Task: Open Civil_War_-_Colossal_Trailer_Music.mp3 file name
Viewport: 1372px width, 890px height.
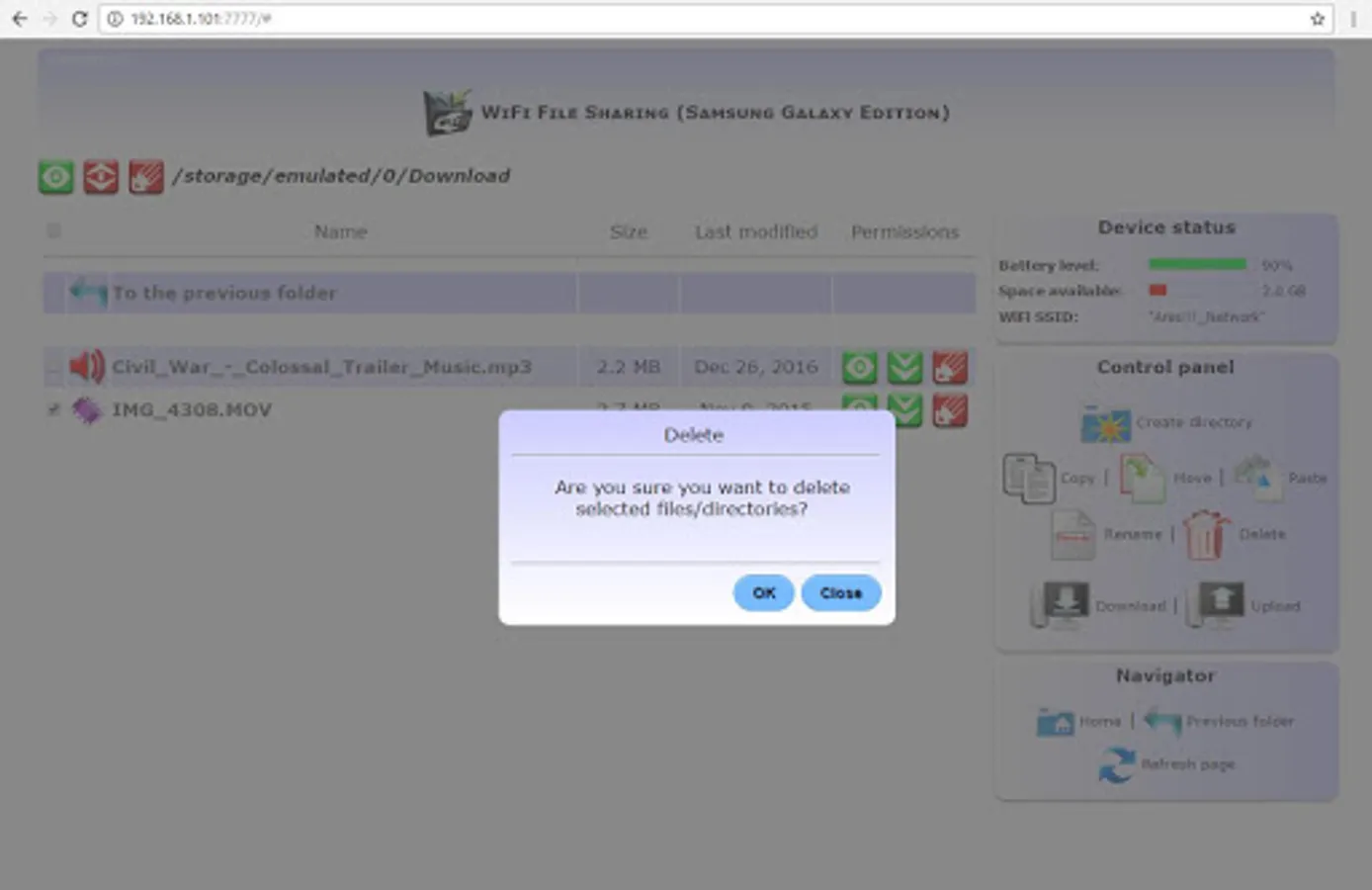Action: click(x=321, y=367)
